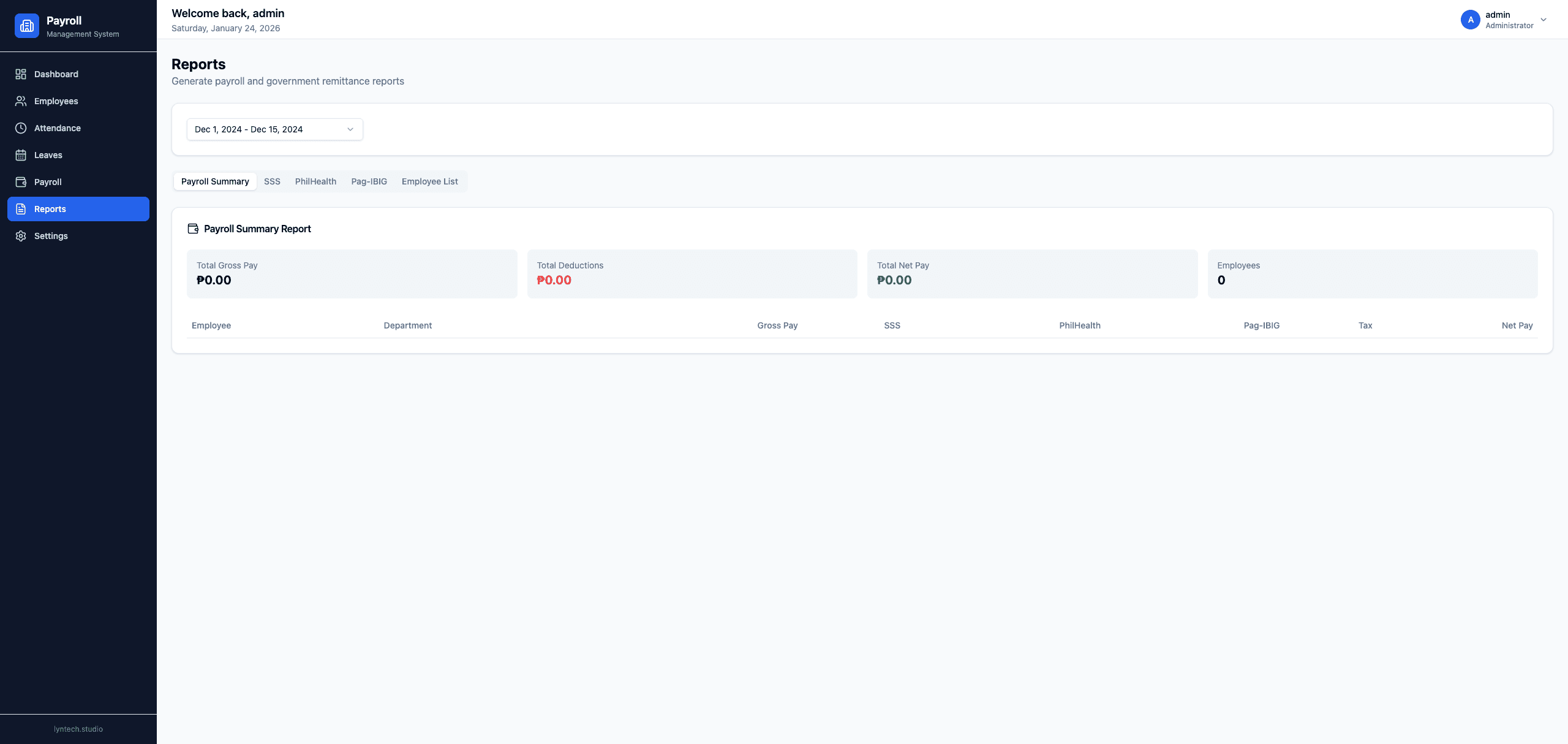Click the Pag-IBIG table column header

tap(1261, 325)
